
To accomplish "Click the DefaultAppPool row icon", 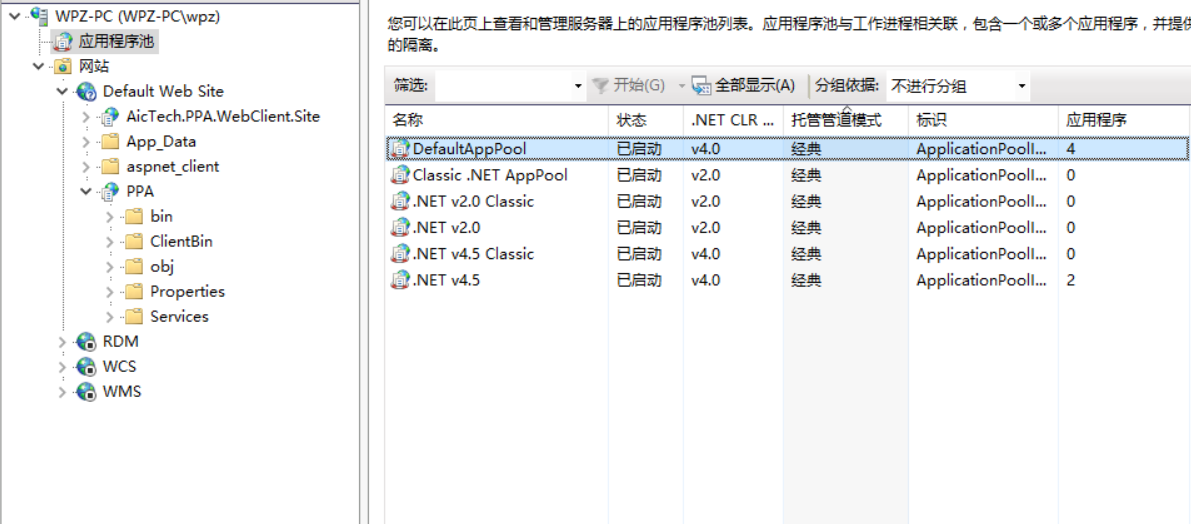I will click(400, 149).
